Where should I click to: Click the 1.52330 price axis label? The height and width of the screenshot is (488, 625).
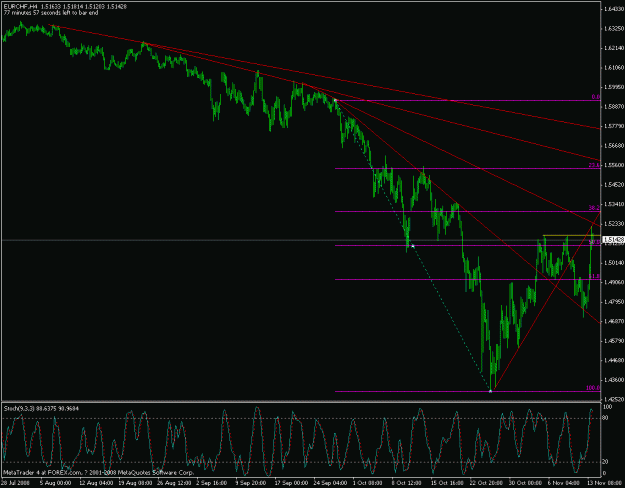pos(614,224)
